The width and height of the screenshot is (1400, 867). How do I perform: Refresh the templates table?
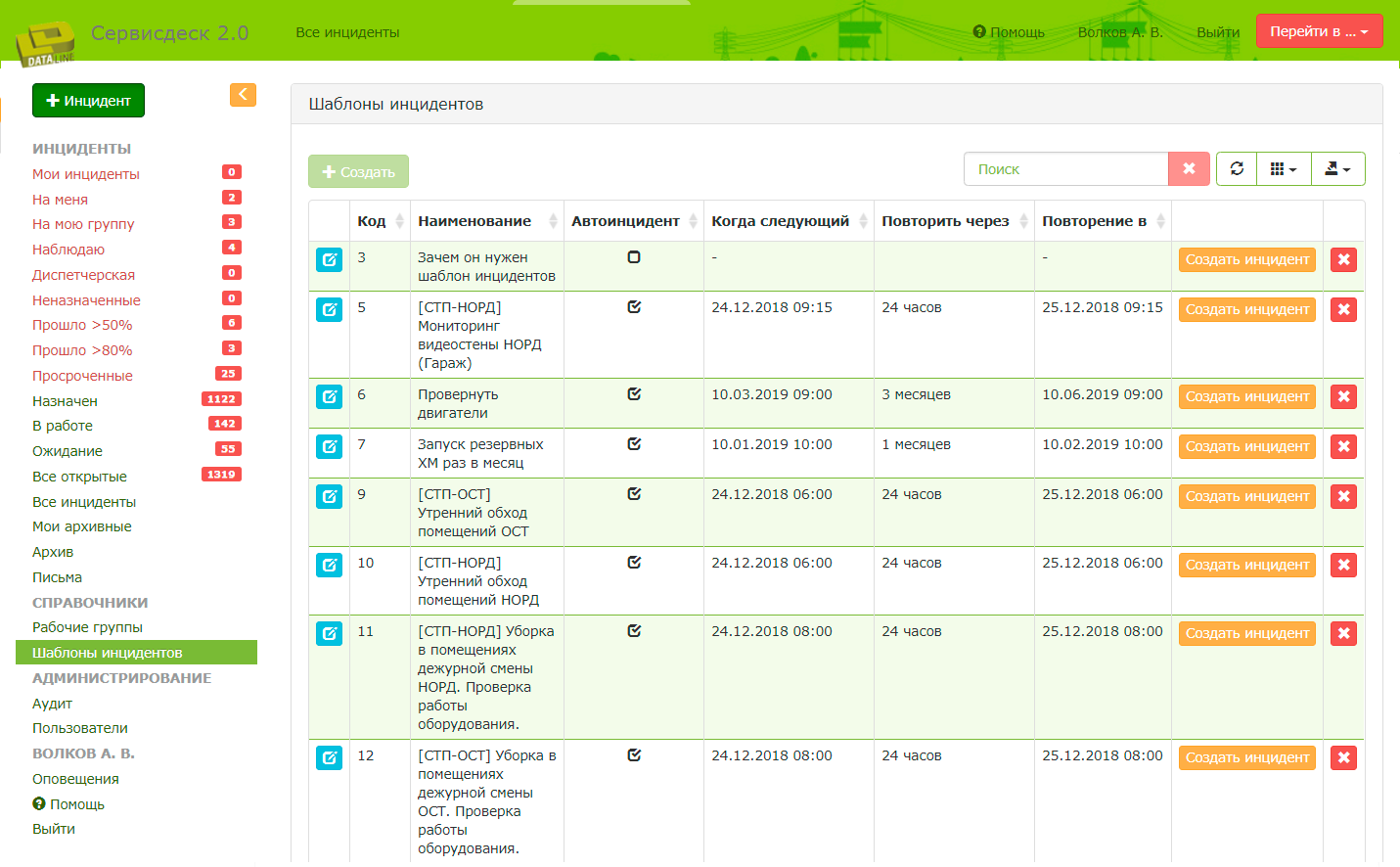click(x=1237, y=168)
